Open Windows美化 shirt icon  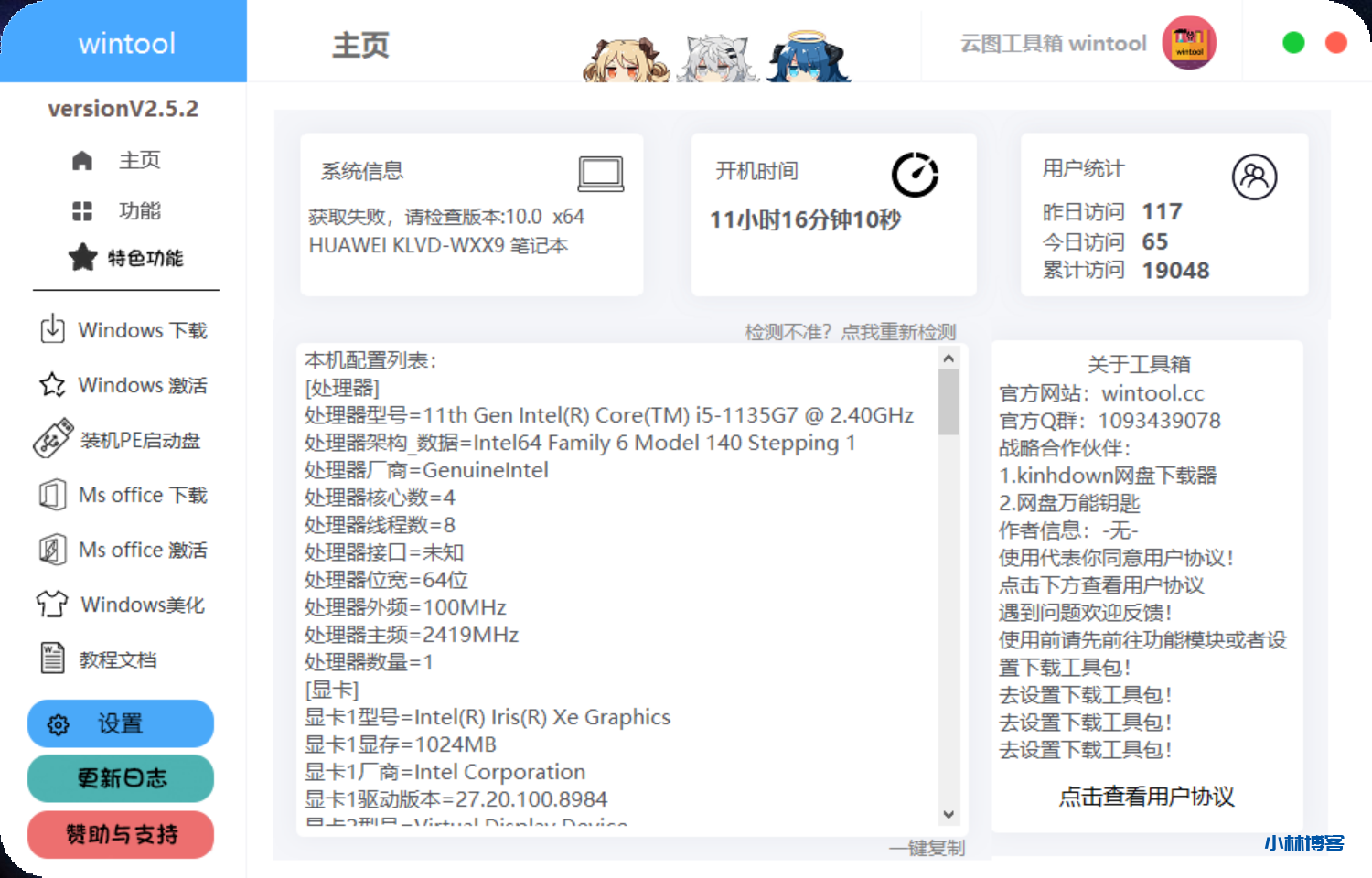(x=52, y=604)
